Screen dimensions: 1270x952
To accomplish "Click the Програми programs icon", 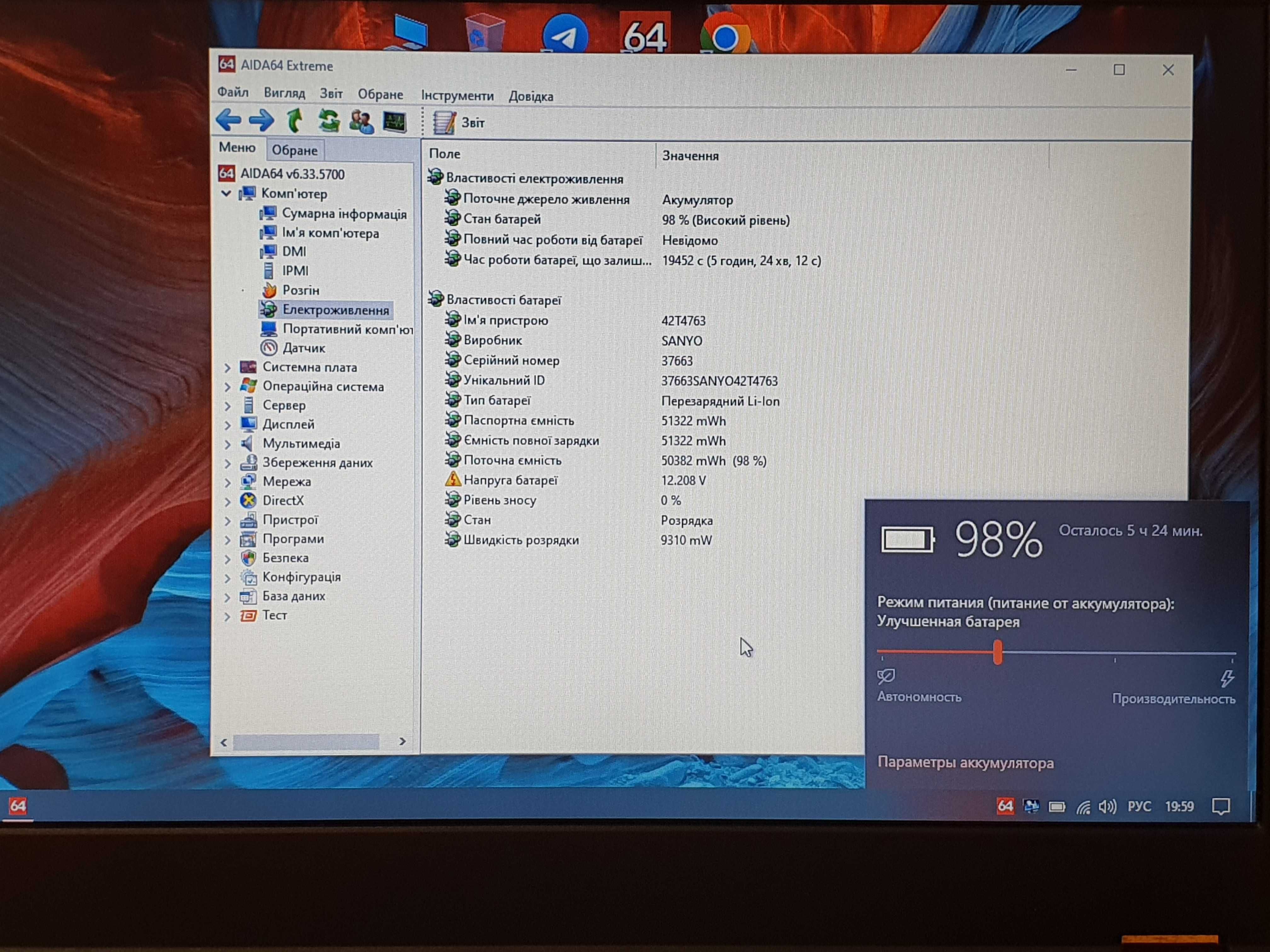I will (x=248, y=539).
